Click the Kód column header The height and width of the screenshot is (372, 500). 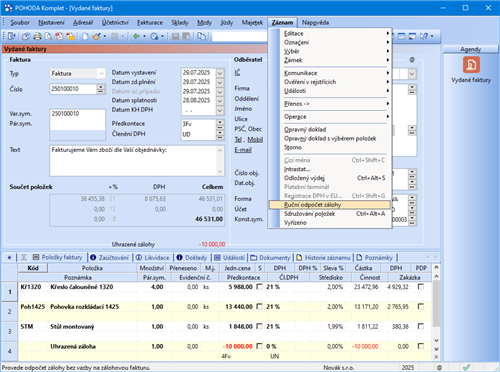point(33,268)
